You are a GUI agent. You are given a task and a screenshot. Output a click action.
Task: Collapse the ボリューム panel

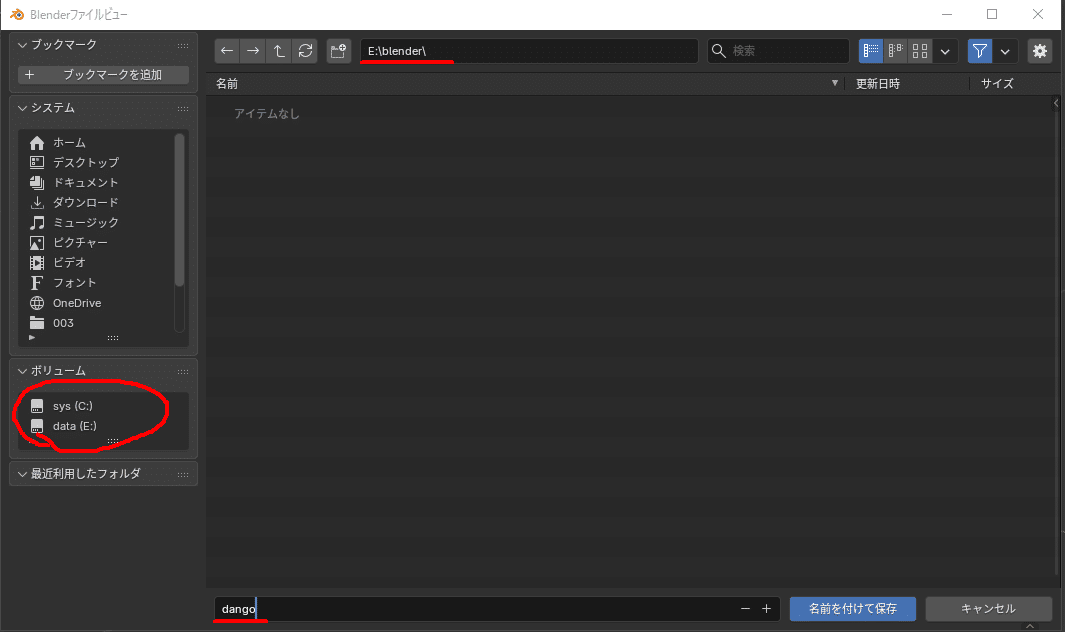coord(23,371)
